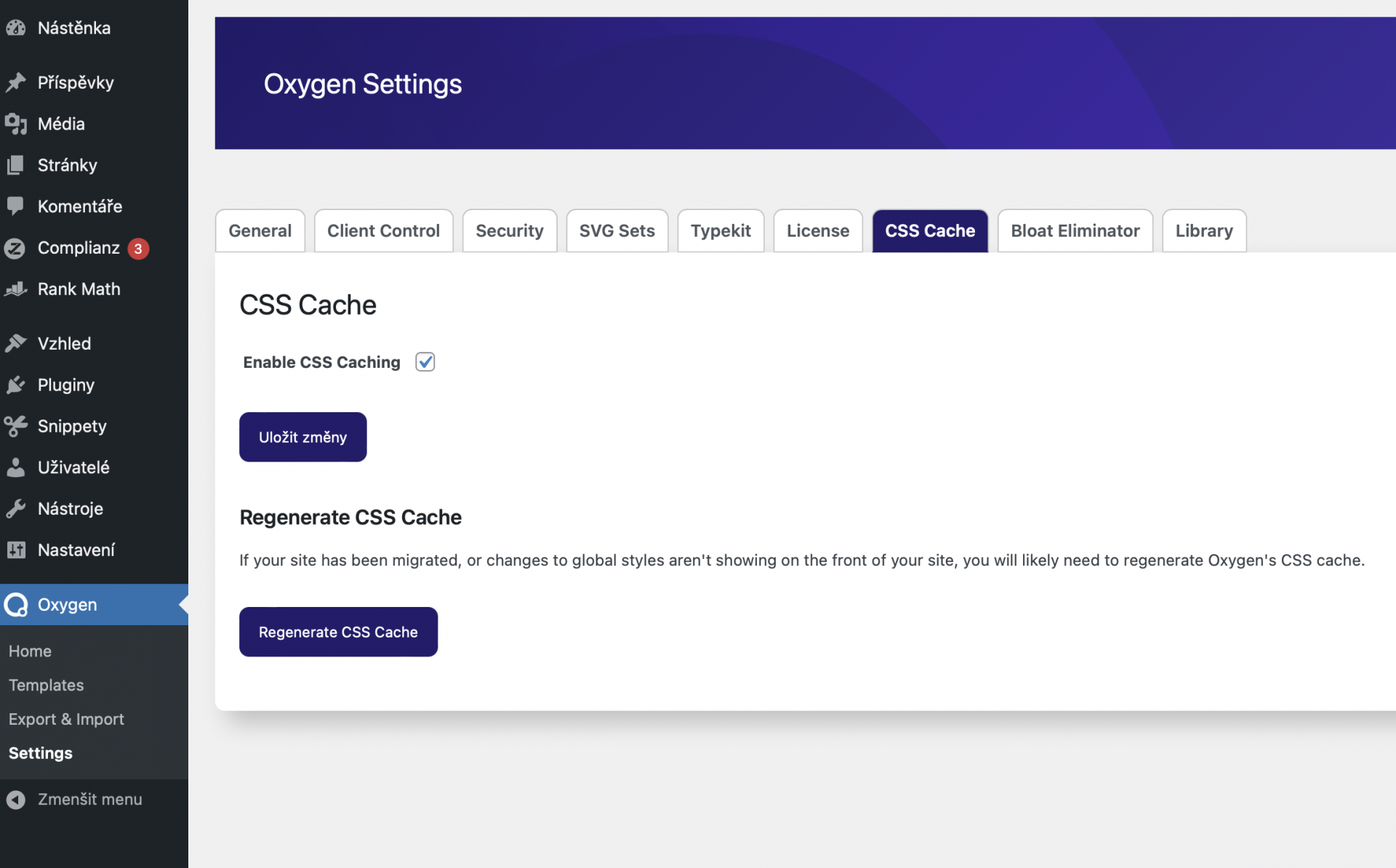Click the Vzhled icon in sidebar
This screenshot has width=1396, height=868.
tap(16, 342)
